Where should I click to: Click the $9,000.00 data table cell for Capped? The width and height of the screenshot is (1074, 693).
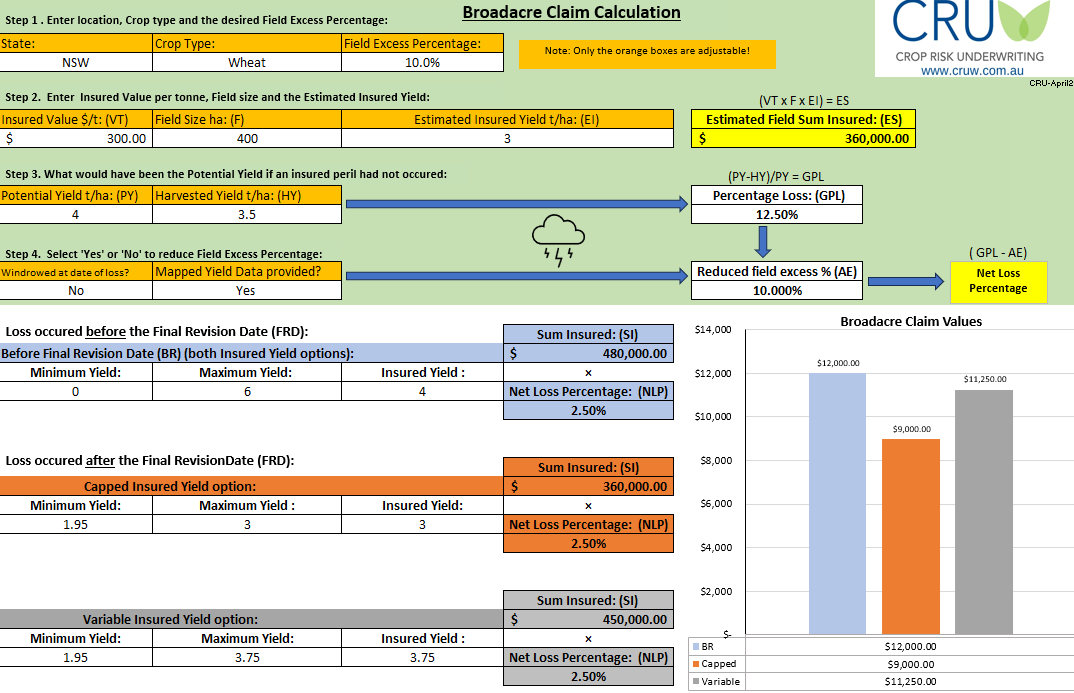click(x=910, y=664)
